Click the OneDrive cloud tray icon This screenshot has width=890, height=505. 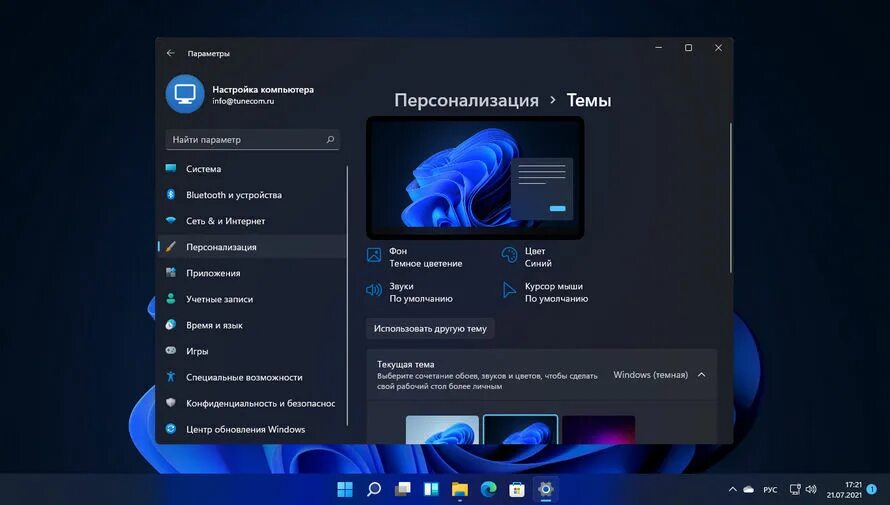[x=749, y=489]
